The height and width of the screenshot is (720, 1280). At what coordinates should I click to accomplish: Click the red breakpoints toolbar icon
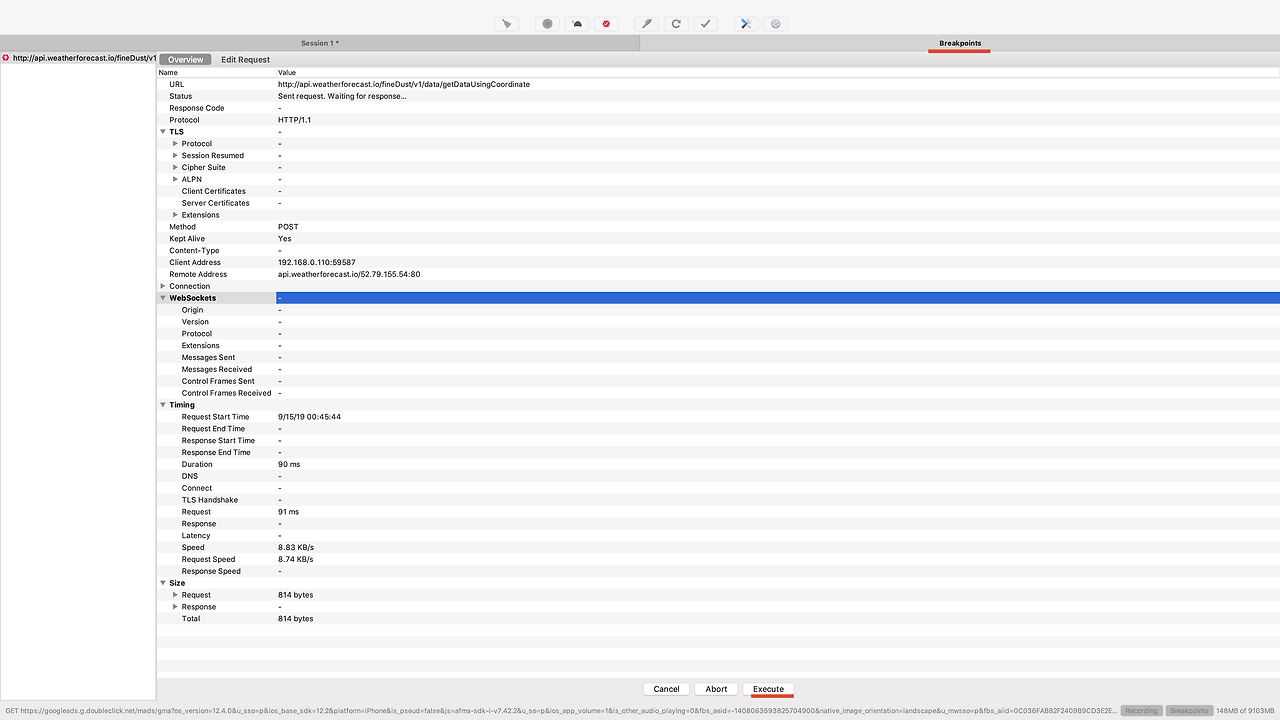[606, 23]
